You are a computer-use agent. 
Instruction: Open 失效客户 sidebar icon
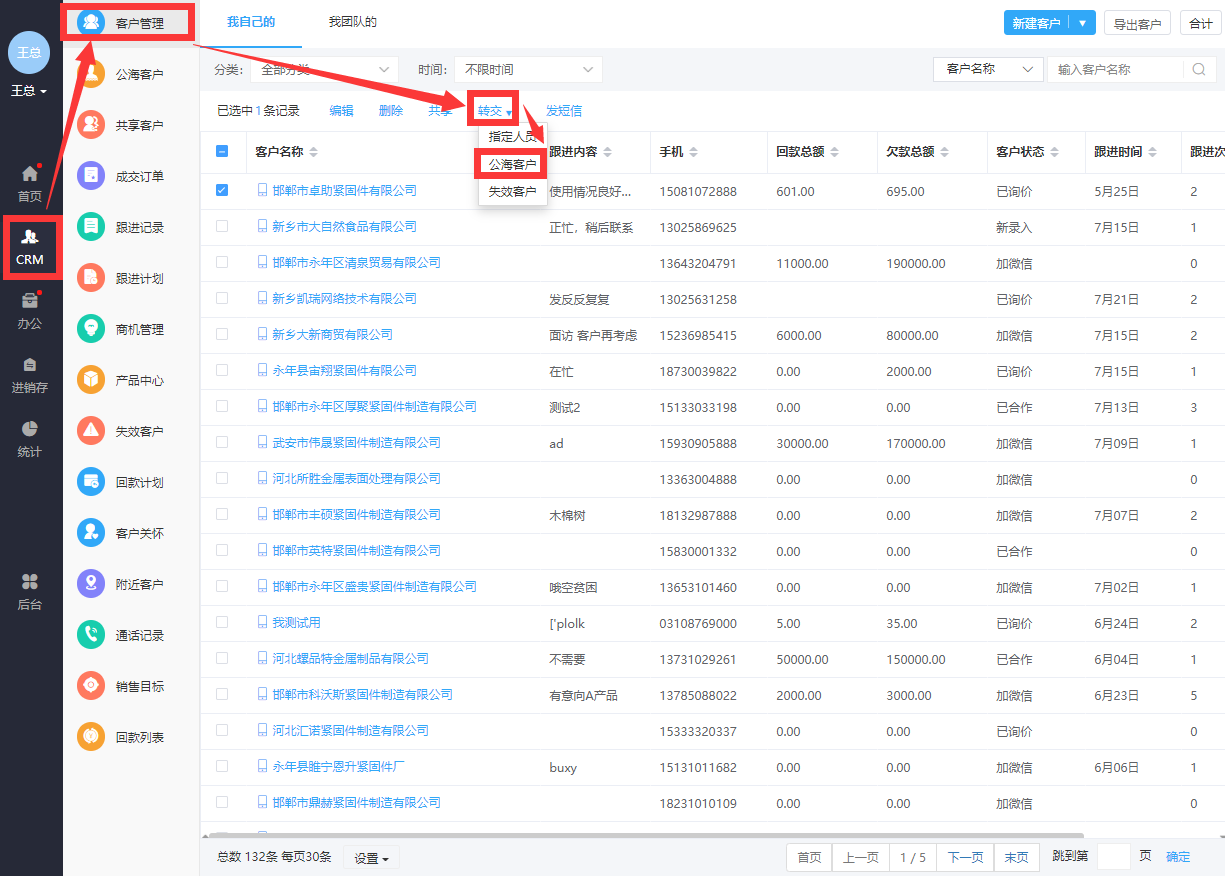pos(91,431)
